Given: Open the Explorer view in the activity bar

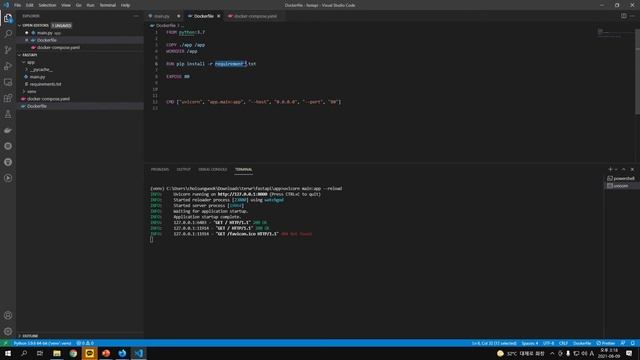Looking at the screenshot, I should coord(8,18).
